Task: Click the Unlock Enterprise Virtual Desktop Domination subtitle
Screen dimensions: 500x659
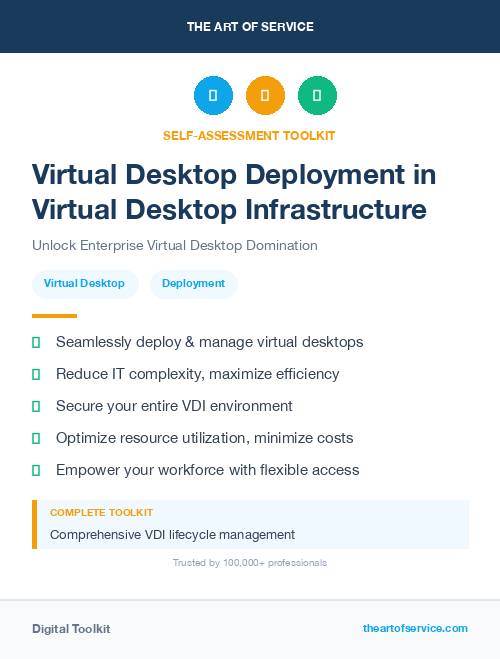Action: click(x=175, y=245)
